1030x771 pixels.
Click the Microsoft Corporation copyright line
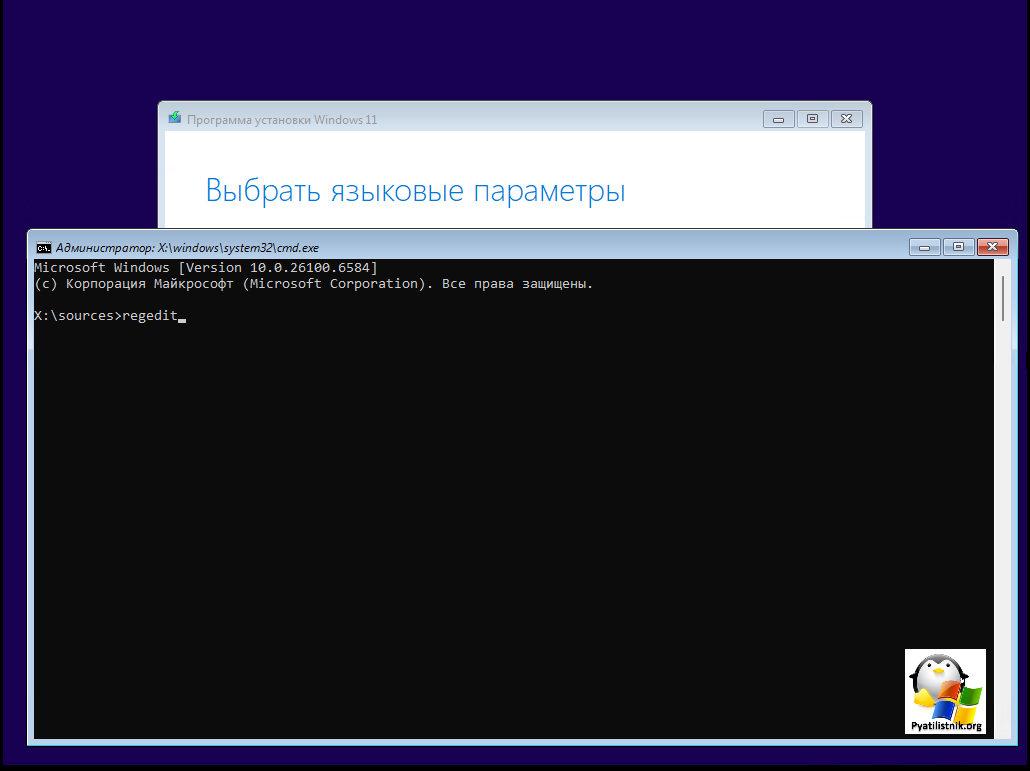313,284
